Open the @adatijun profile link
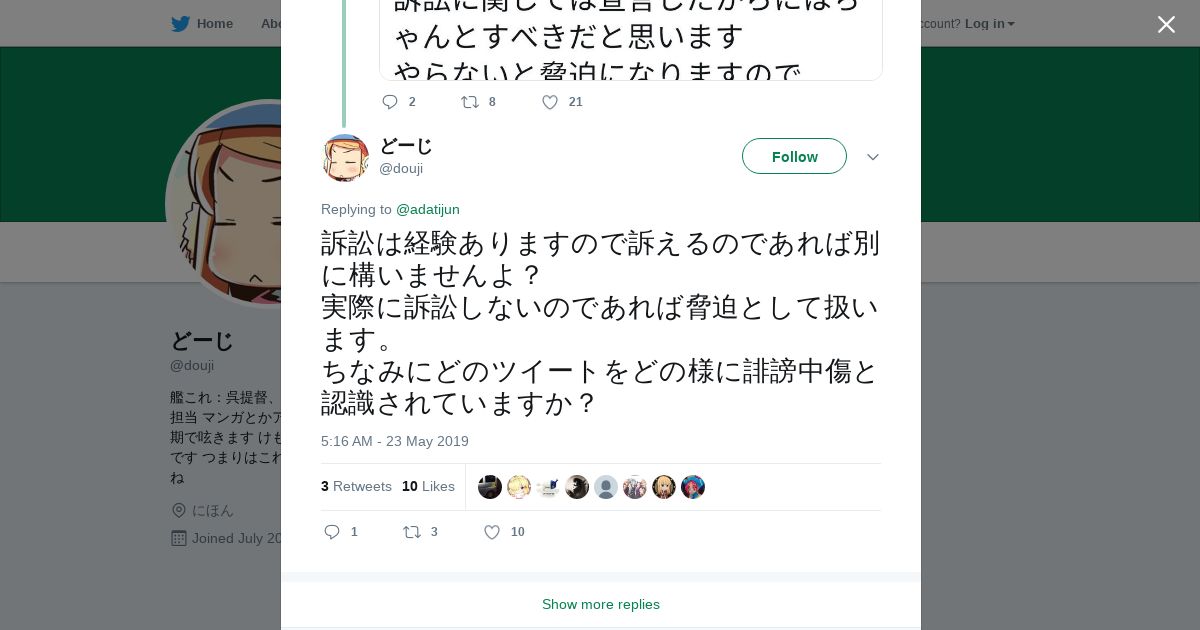Viewport: 1200px width, 630px height. point(427,209)
